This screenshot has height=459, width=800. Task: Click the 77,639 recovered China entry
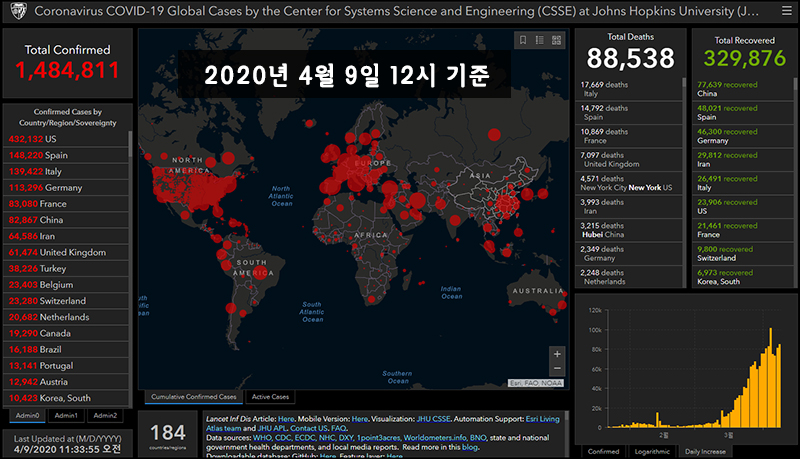click(743, 89)
